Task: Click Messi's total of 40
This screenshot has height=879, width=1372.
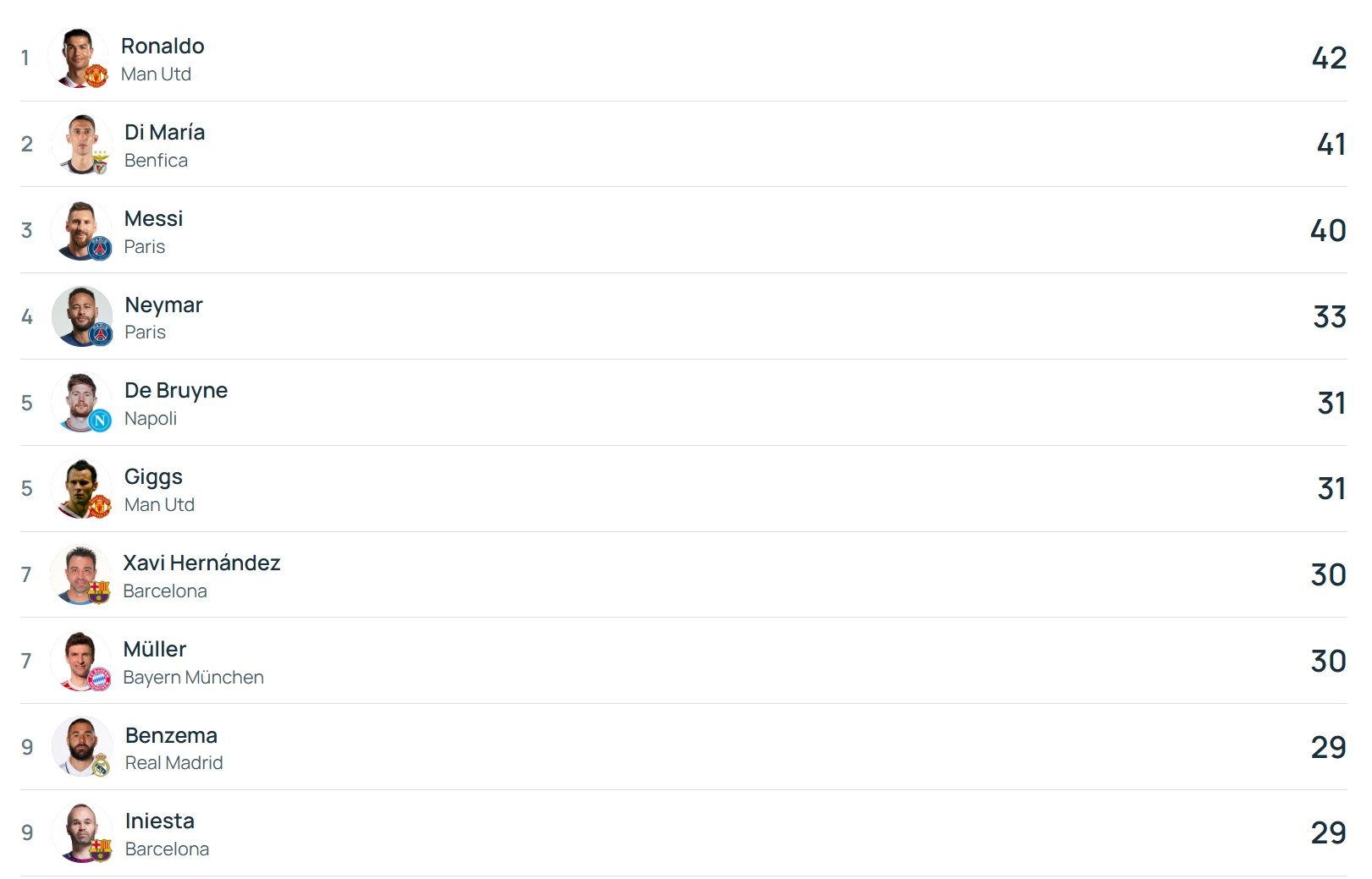Action: (x=1327, y=230)
